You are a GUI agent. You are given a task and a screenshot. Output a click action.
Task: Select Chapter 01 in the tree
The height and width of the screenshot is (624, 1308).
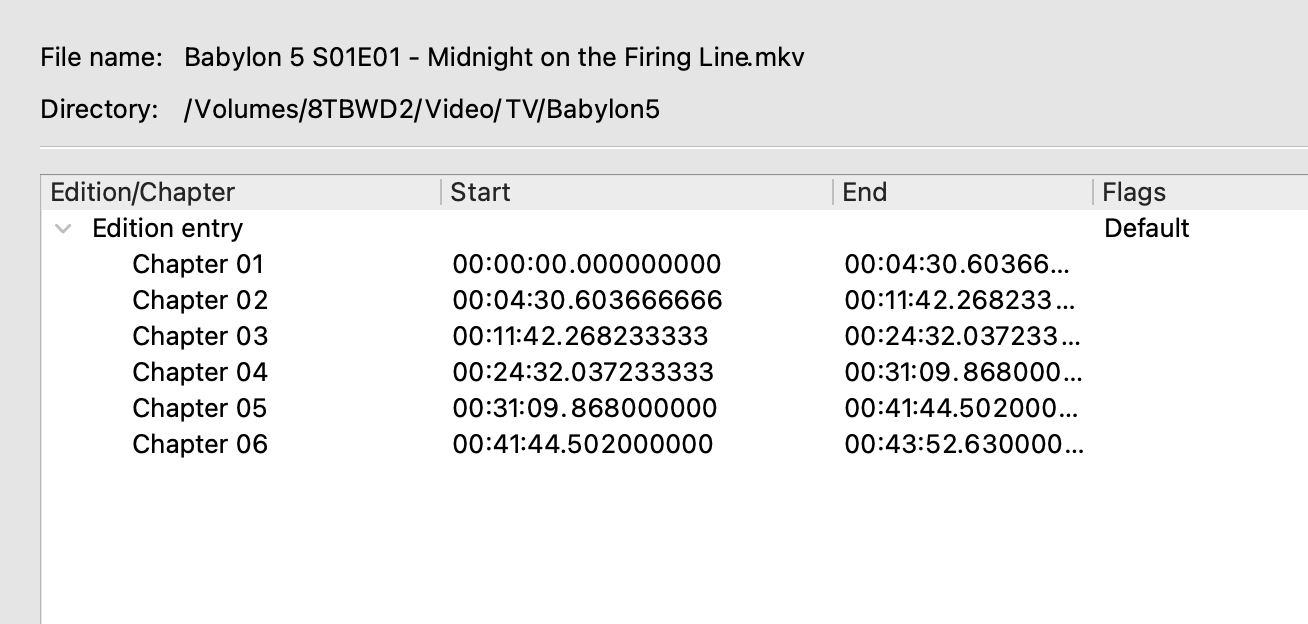tap(198, 265)
